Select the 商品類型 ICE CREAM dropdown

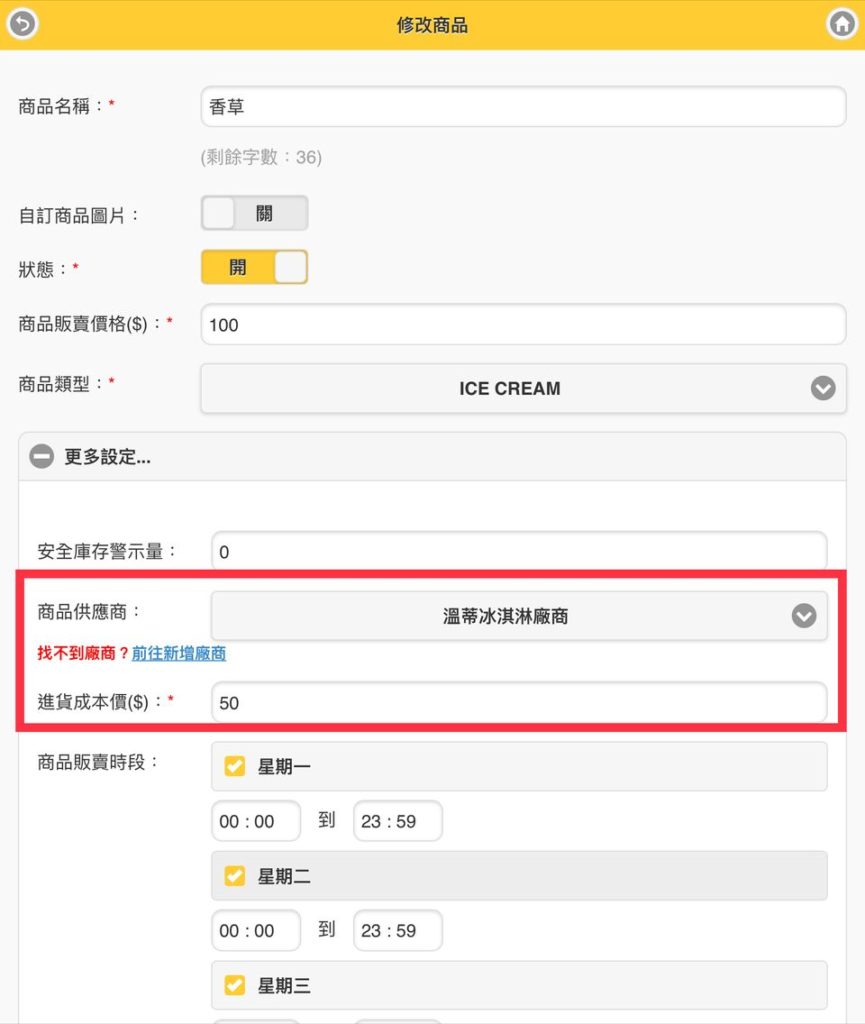[x=523, y=388]
